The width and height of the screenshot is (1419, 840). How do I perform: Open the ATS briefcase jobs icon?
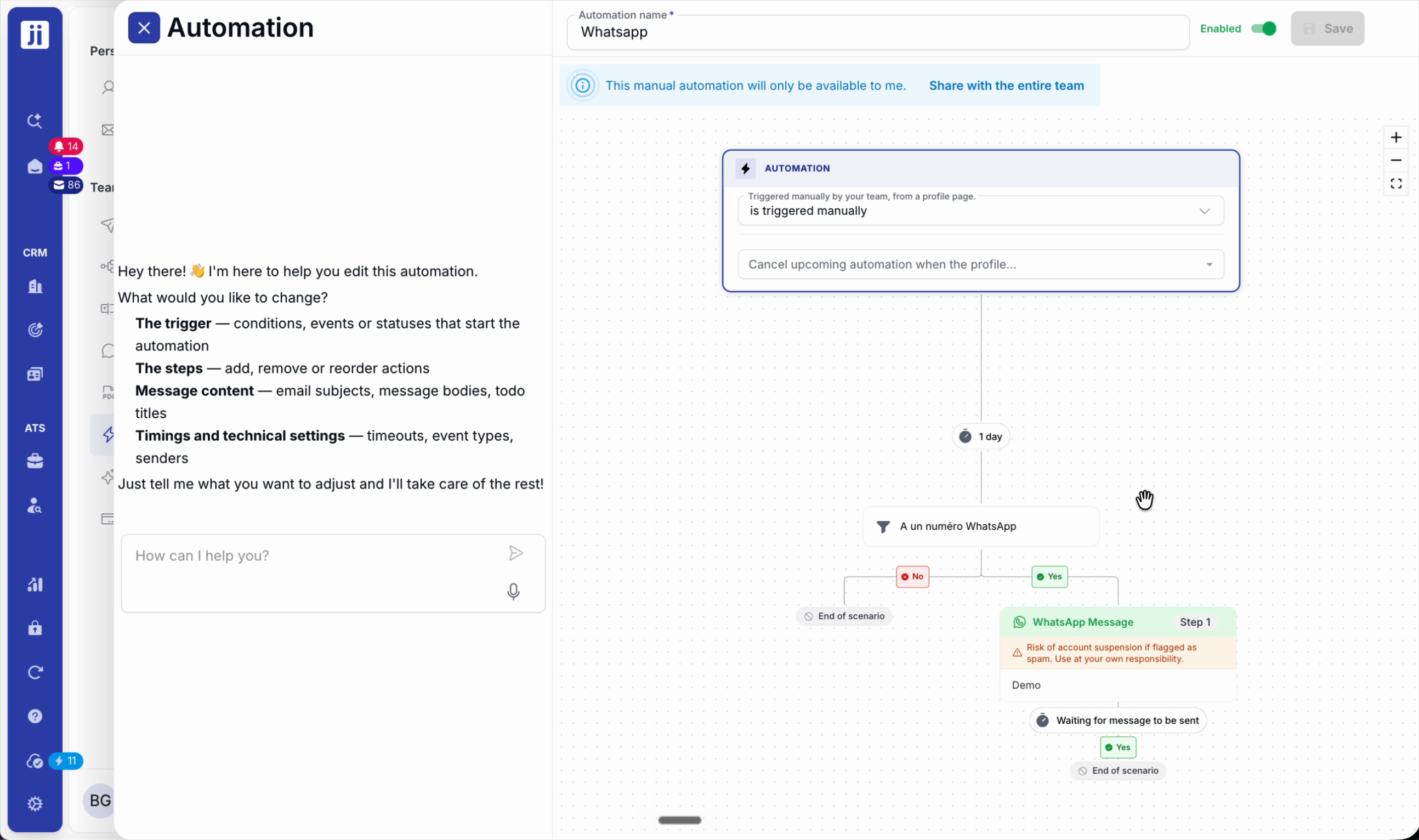coord(35,461)
